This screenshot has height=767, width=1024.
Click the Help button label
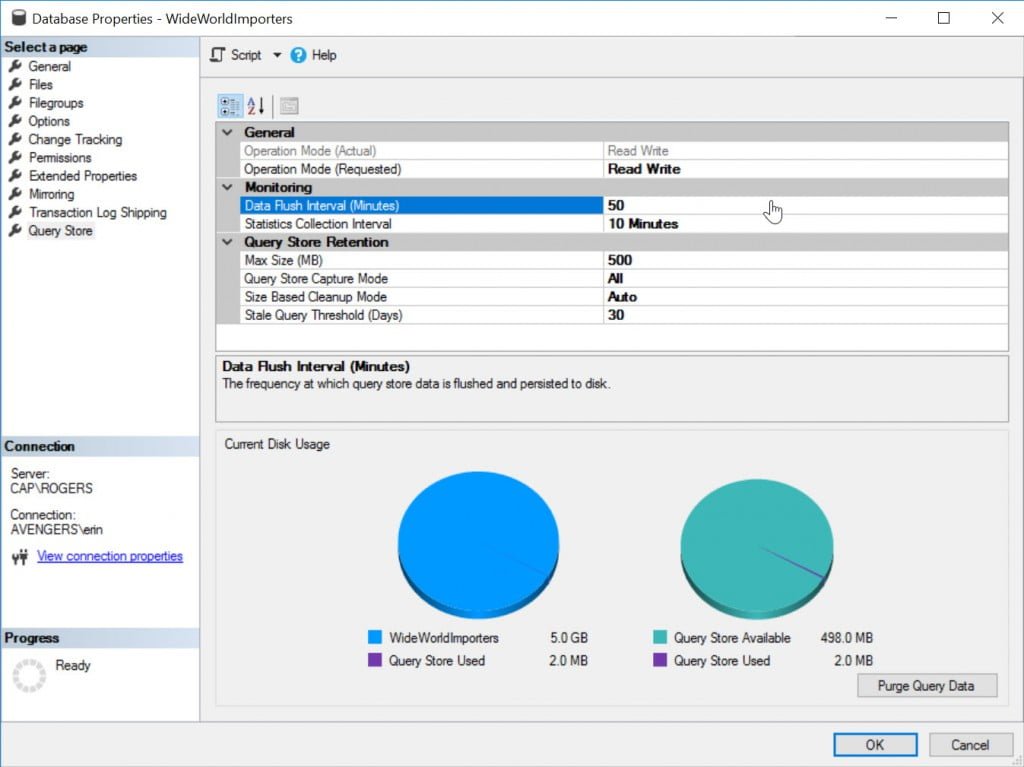click(324, 55)
